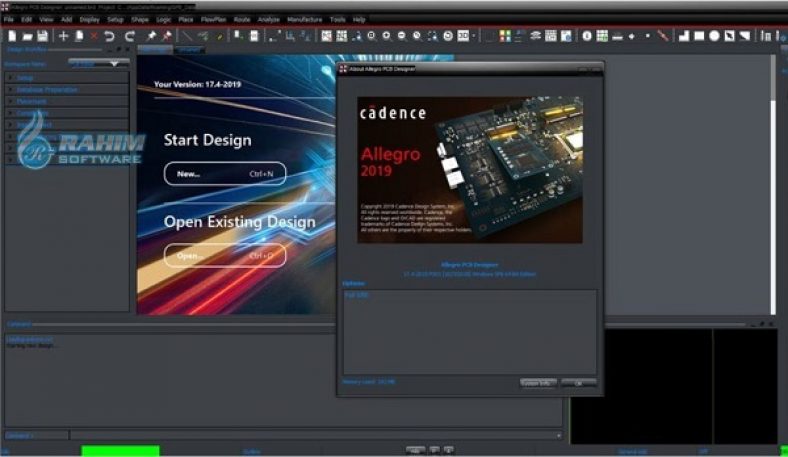This screenshot has width=788, height=457.
Task: Click the New... button under Start Design
Action: coord(225,174)
